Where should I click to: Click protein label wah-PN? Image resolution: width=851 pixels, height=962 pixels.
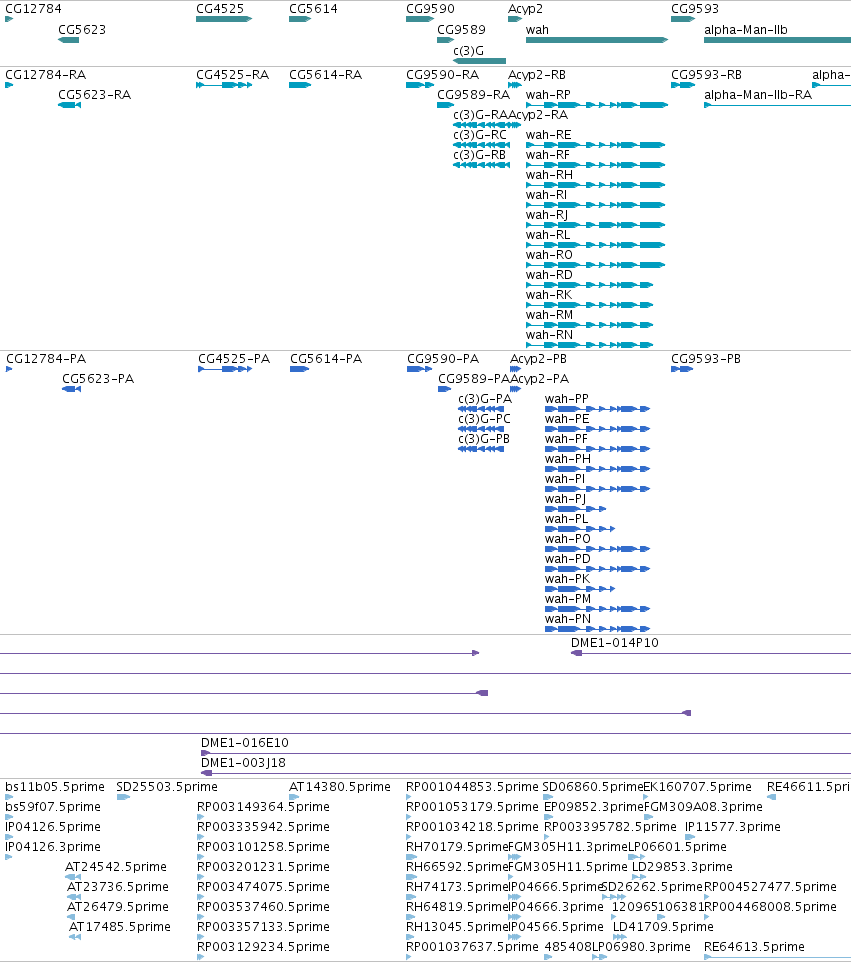[568, 619]
